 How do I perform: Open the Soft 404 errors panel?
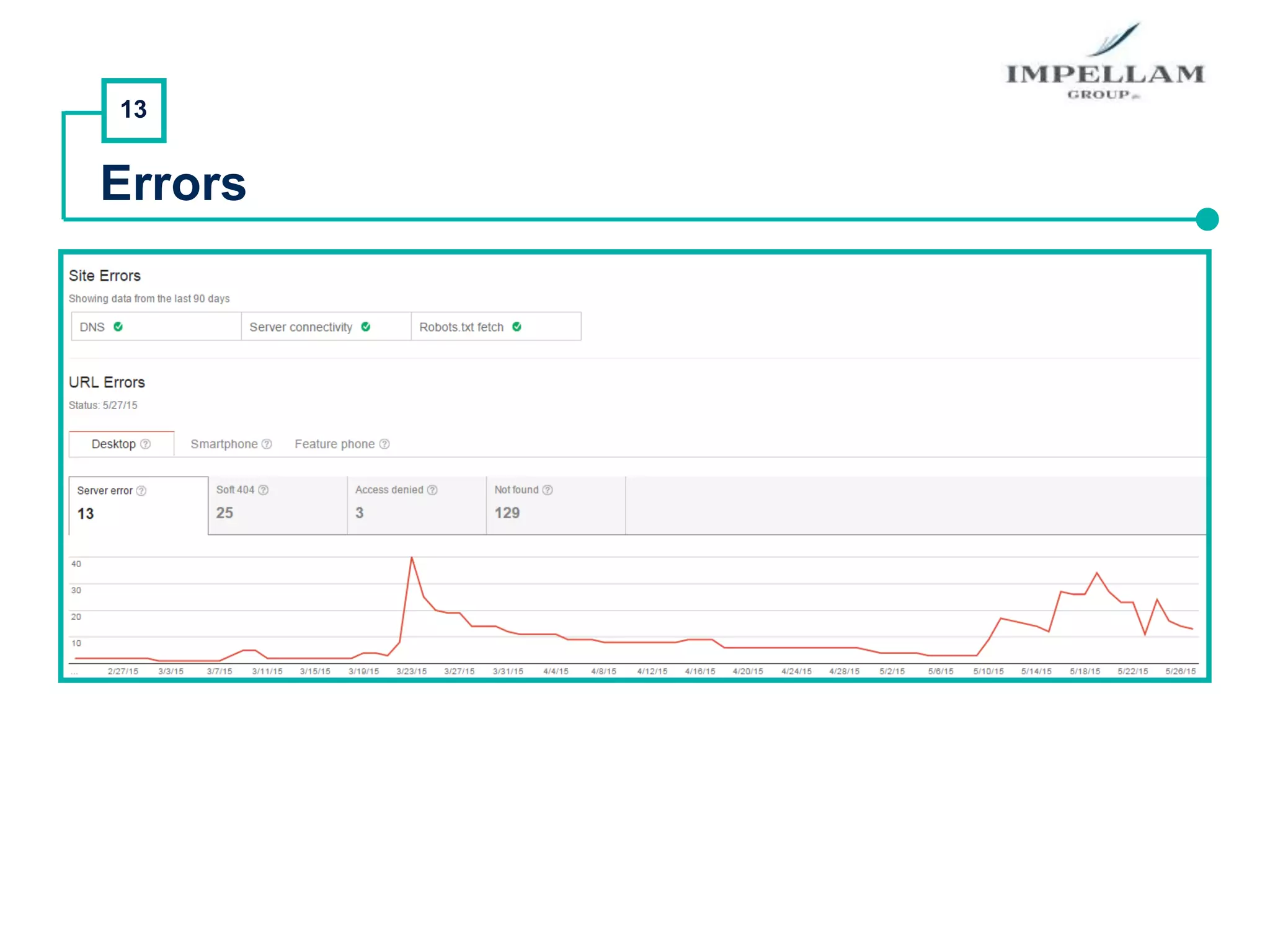[277, 505]
